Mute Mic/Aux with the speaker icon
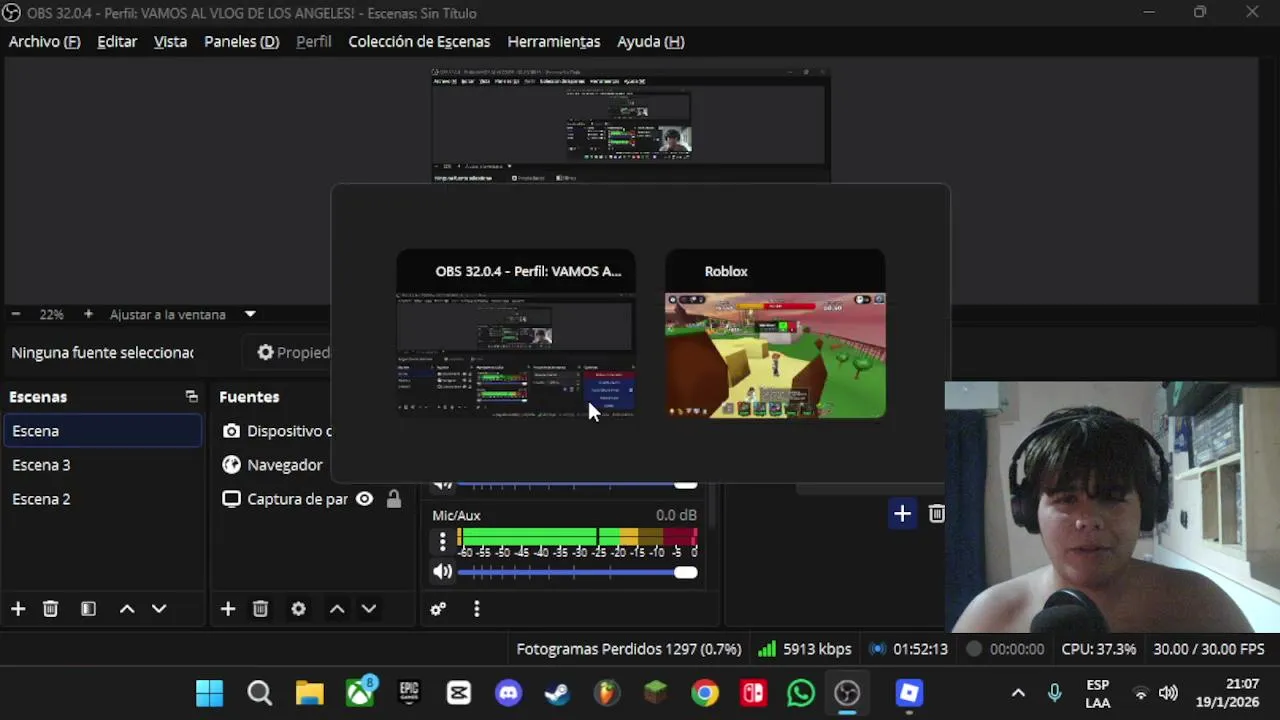Viewport: 1280px width, 720px height. click(x=442, y=572)
